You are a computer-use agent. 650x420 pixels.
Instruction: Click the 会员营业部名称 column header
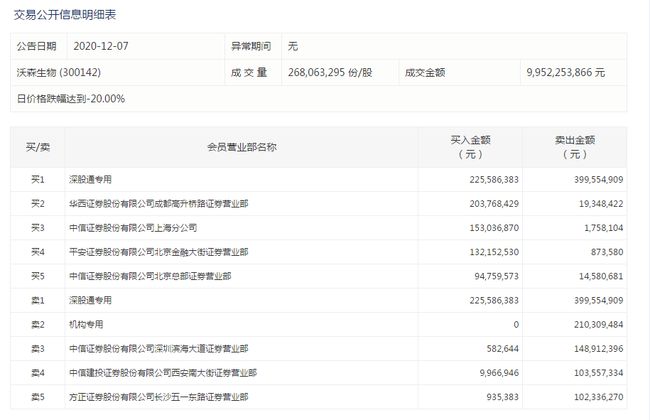[x=242, y=147]
